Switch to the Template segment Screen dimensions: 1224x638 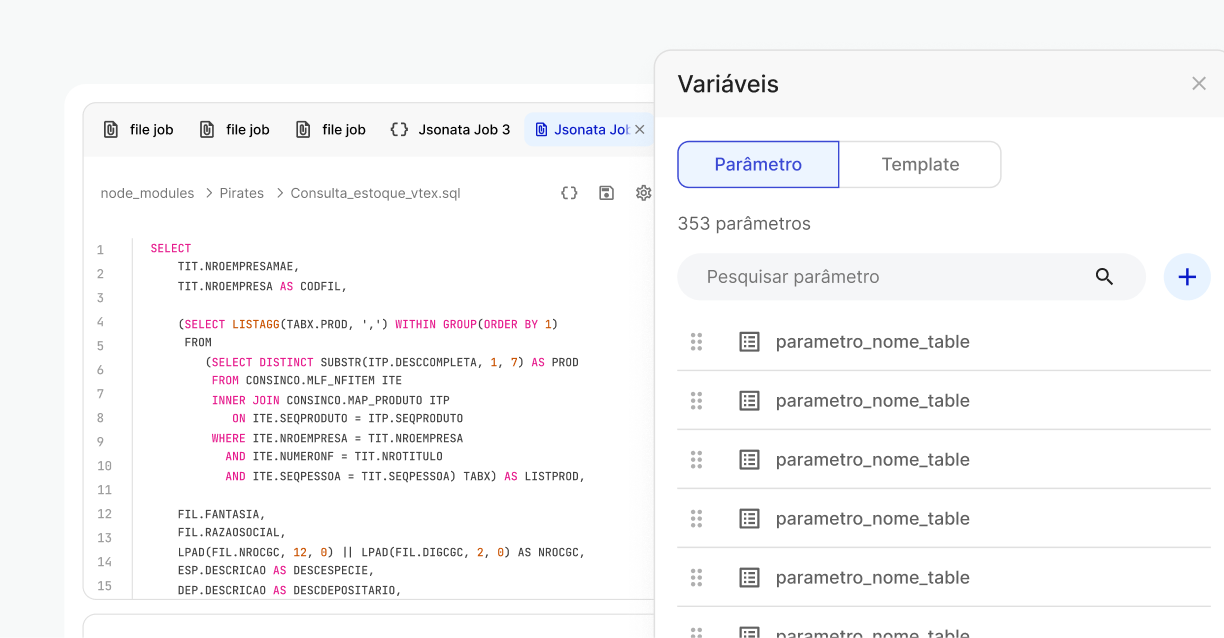(x=920, y=165)
